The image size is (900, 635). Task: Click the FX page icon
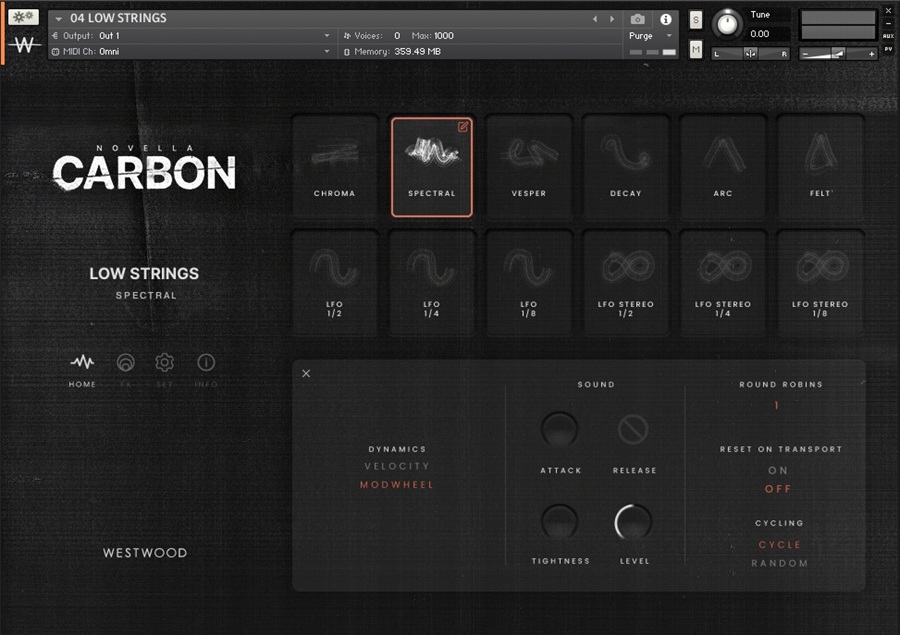[125, 368]
